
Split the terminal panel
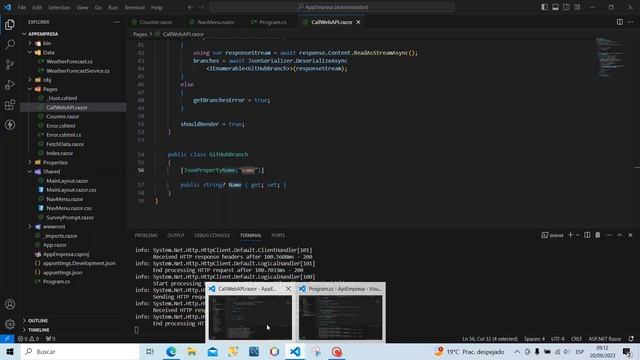tap(587, 235)
